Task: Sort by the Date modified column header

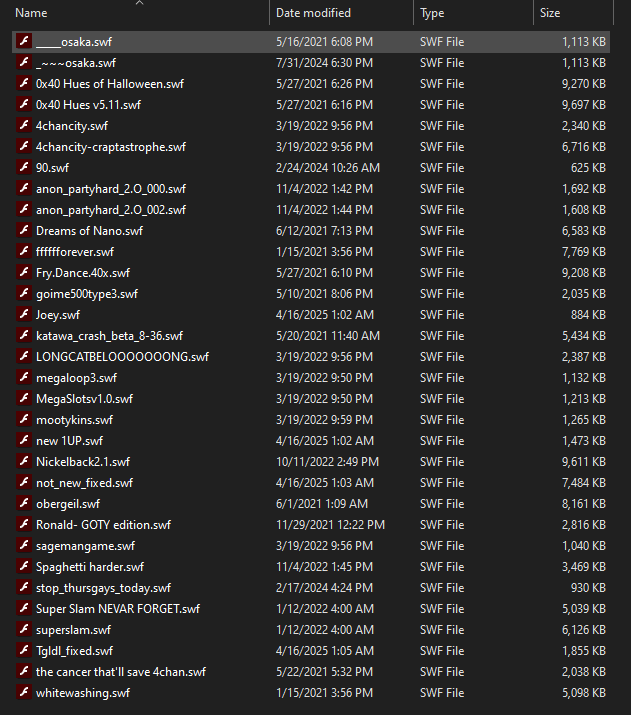Action: pos(313,13)
